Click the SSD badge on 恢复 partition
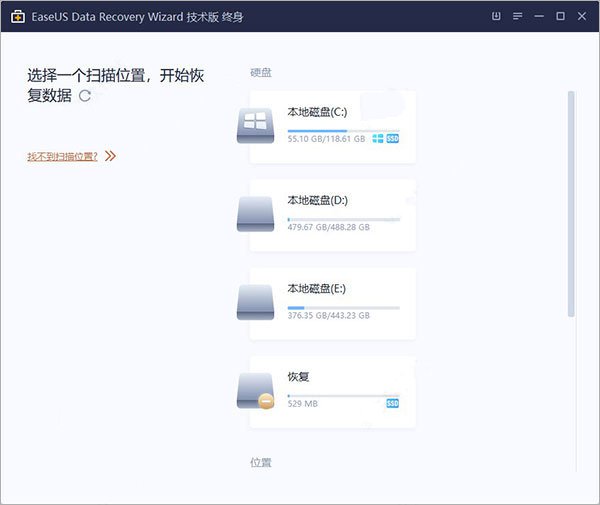This screenshot has height=505, width=600. click(x=393, y=404)
